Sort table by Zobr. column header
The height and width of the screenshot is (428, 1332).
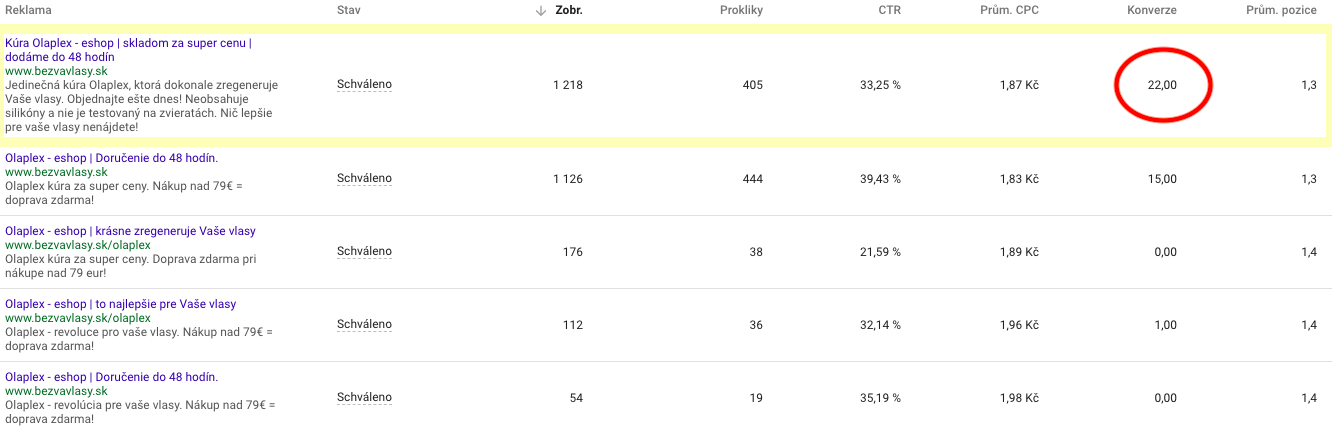pyautogui.click(x=569, y=10)
